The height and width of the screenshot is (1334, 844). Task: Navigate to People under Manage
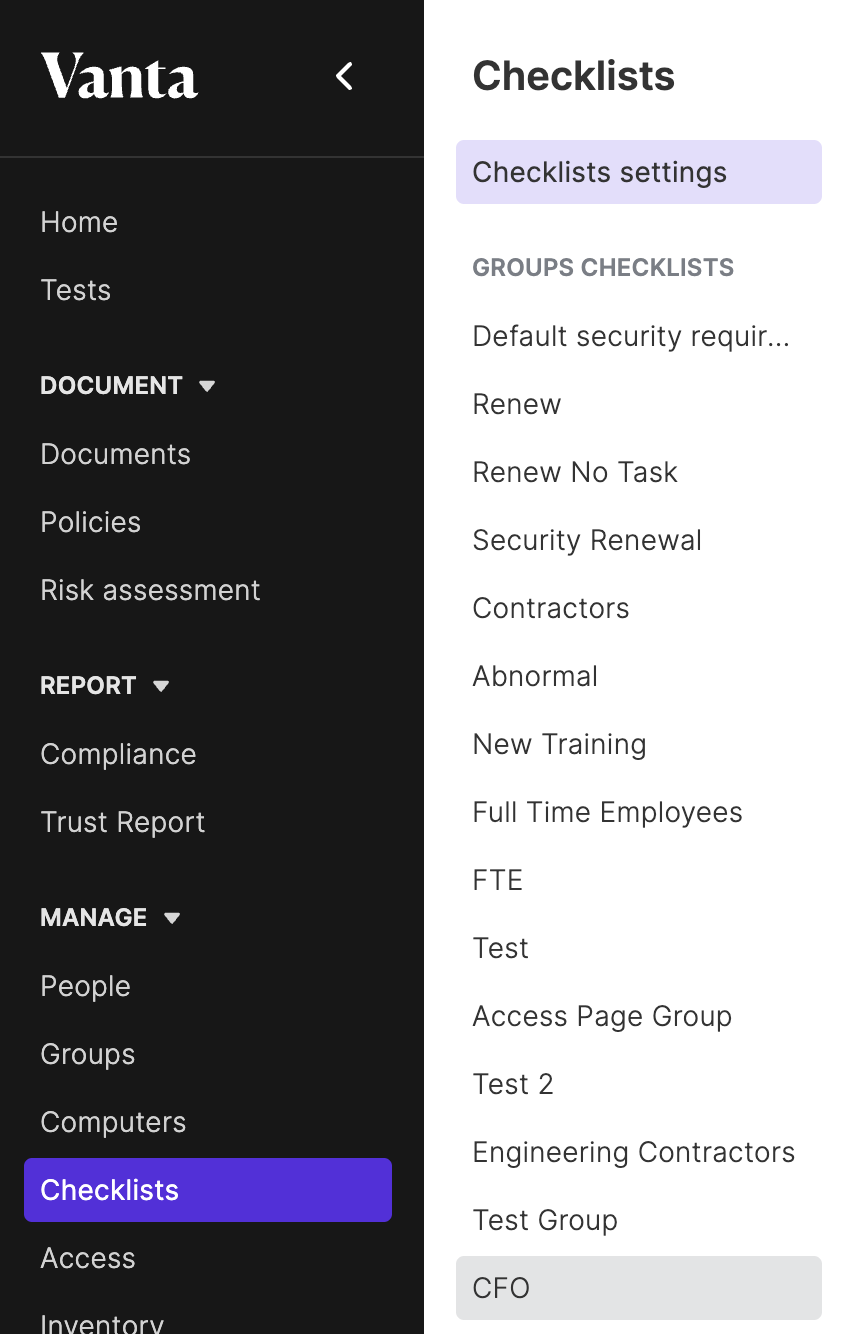[86, 986]
